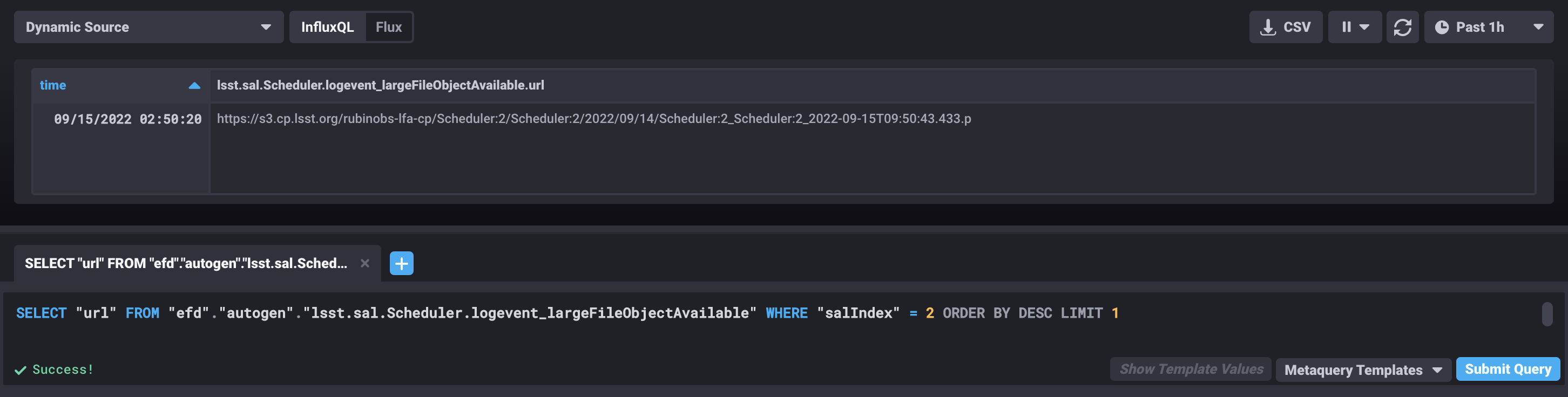Click the refresh queries icon
Screen dimensions: 1568x397
1402,27
